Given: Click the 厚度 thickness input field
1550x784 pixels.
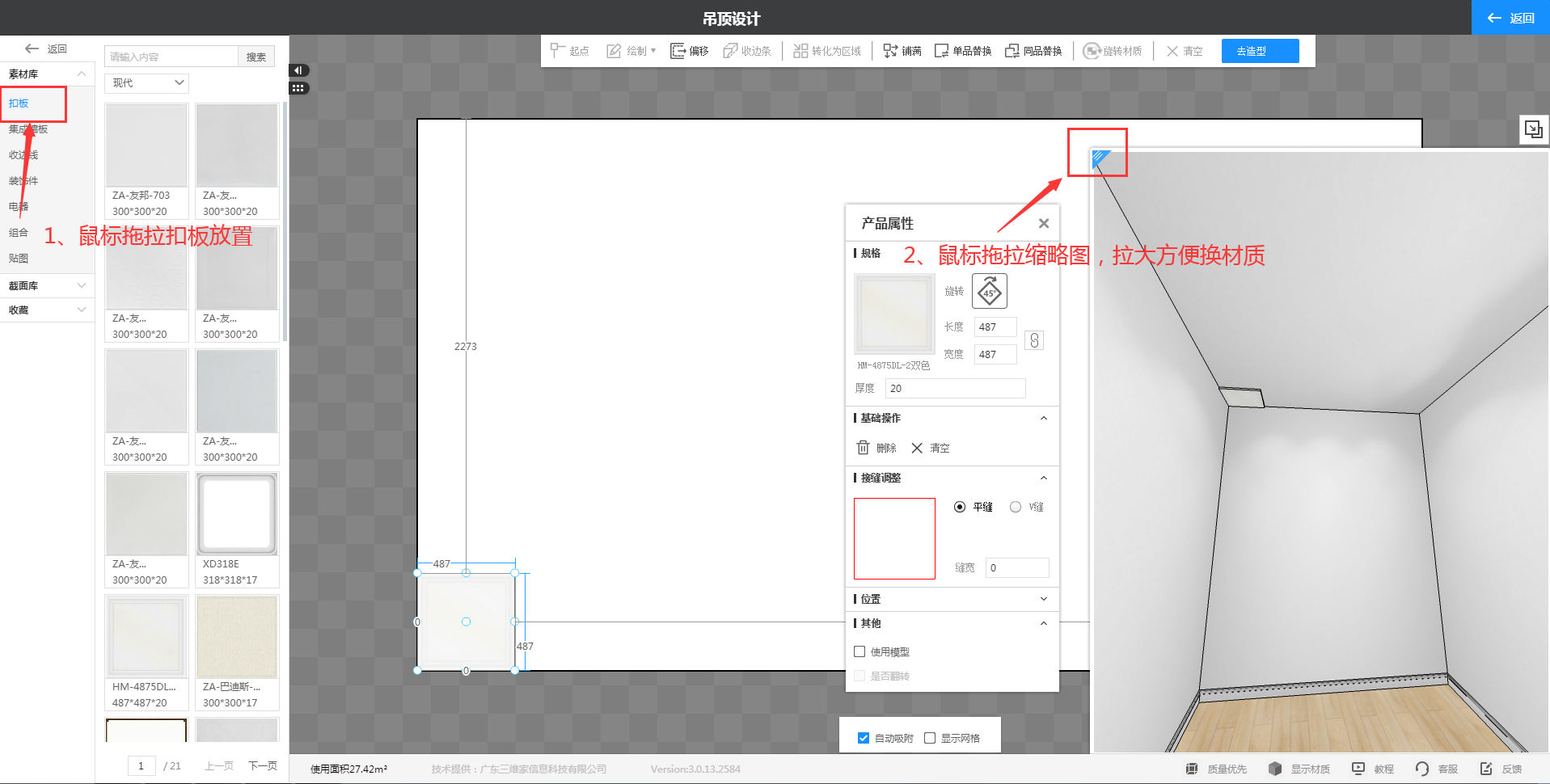Looking at the screenshot, I should point(955,389).
